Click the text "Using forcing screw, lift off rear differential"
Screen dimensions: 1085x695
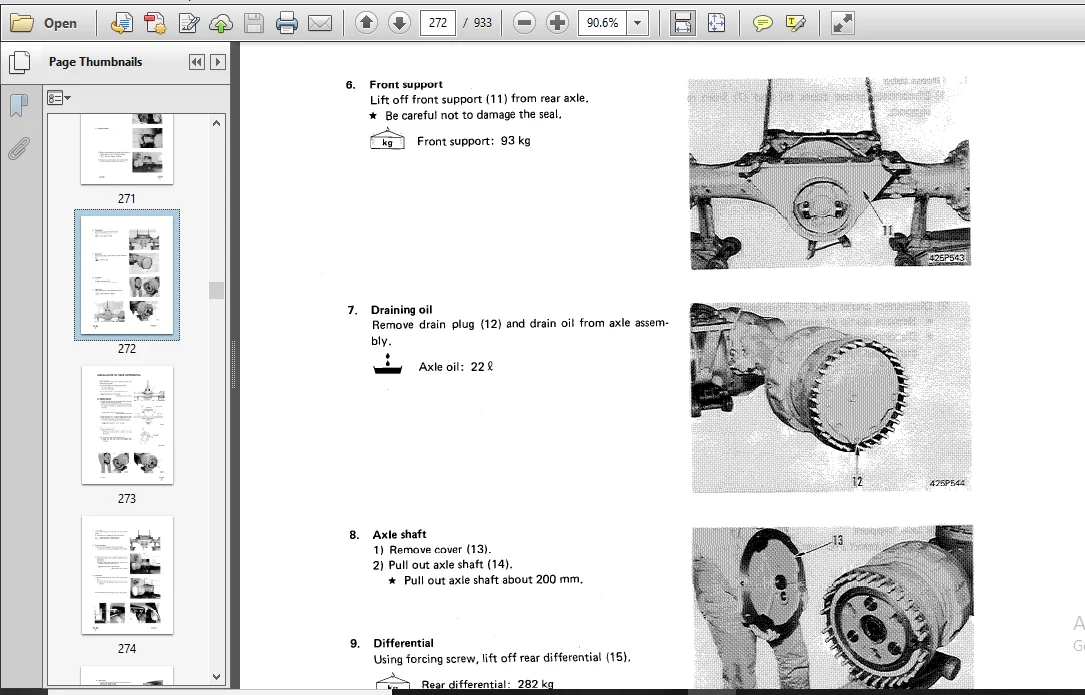tap(488, 658)
